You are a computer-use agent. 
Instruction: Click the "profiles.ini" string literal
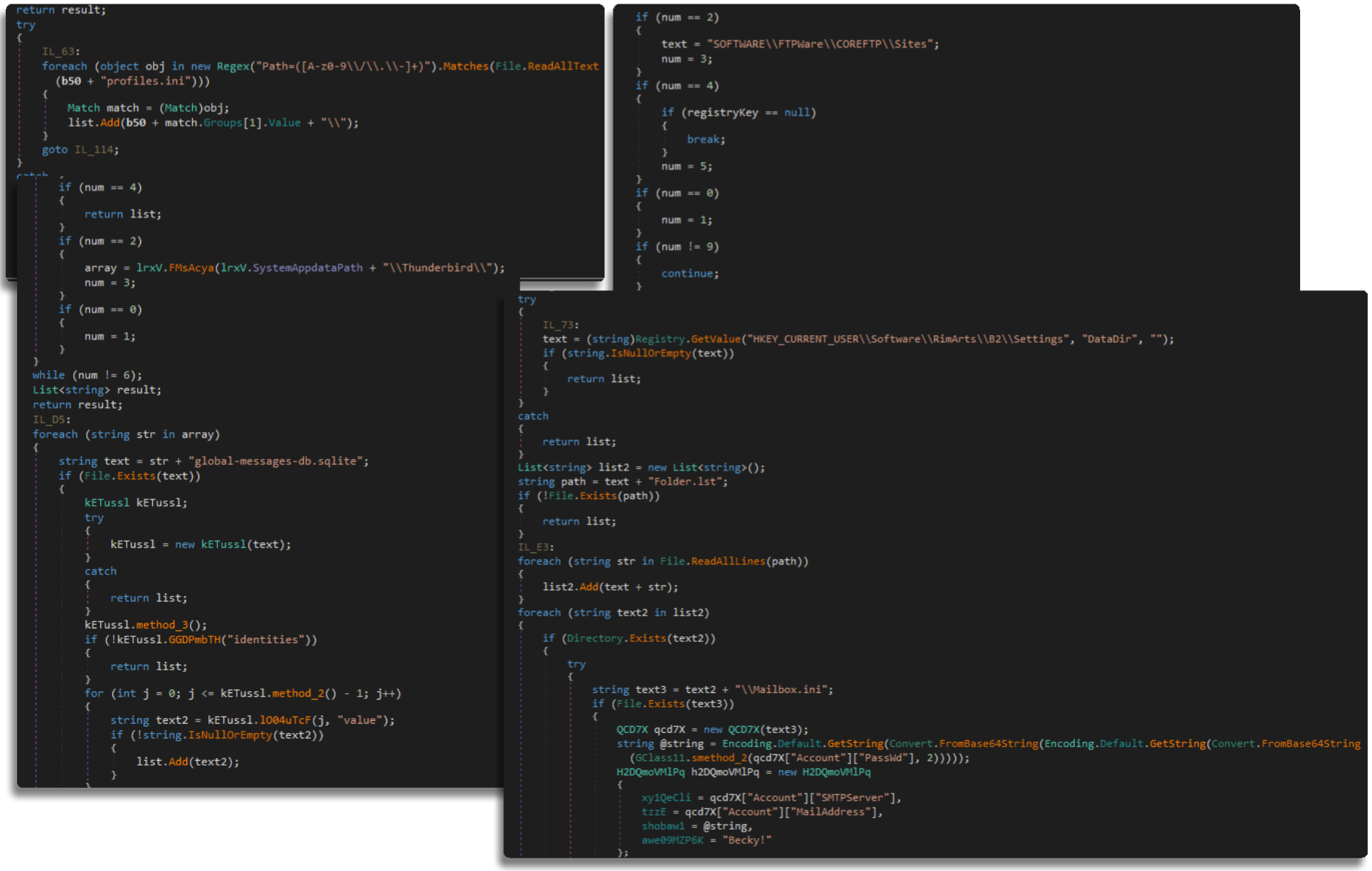tap(145, 81)
